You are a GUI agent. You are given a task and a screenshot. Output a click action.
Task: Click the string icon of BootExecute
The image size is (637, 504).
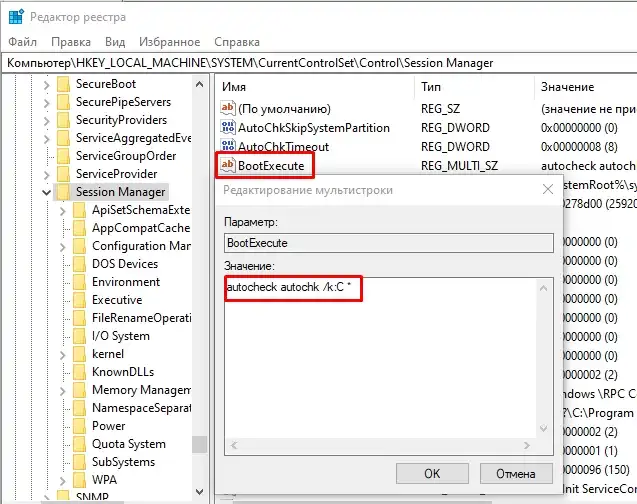(x=228, y=165)
